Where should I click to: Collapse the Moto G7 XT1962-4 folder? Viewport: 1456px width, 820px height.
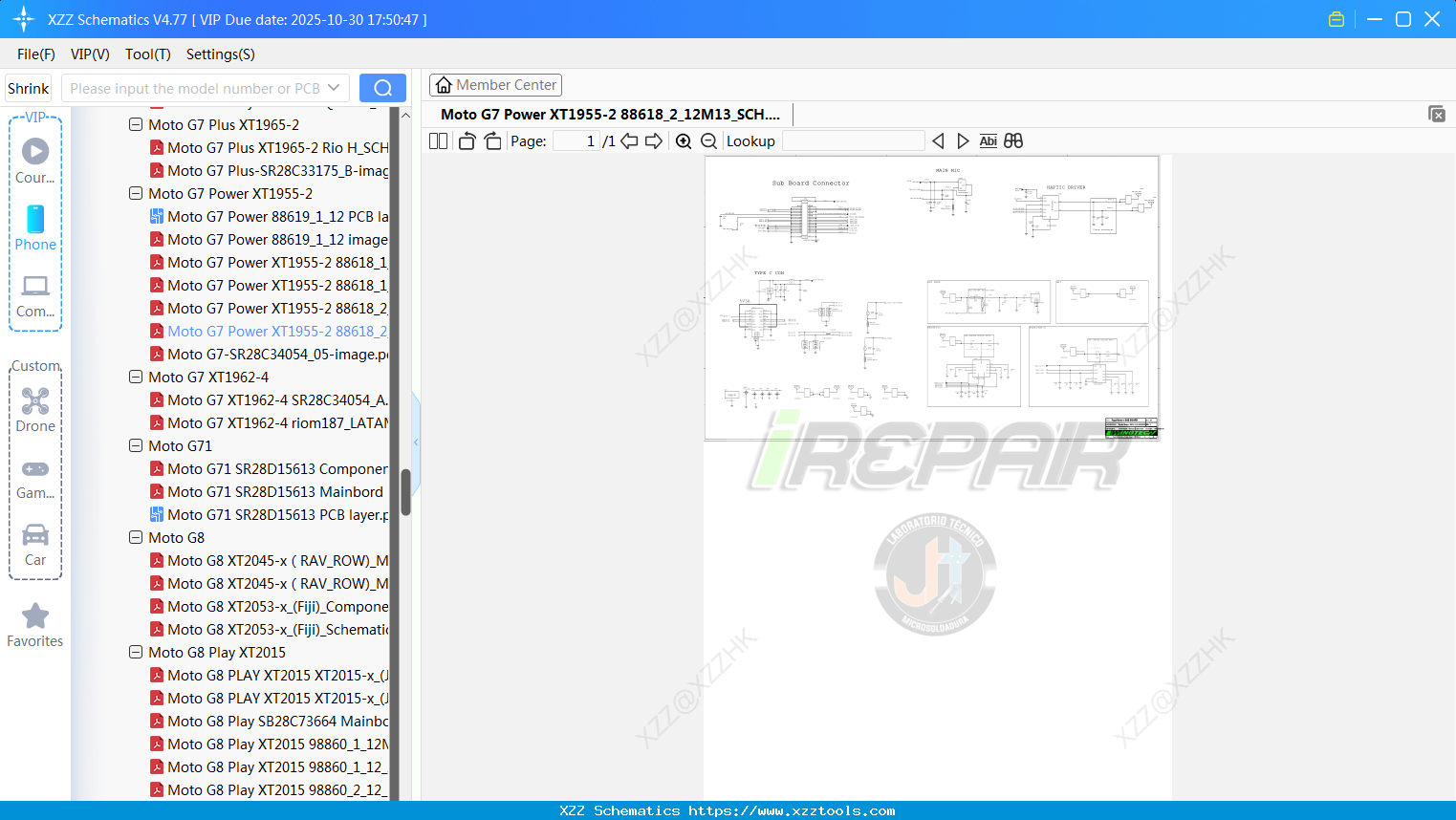tap(136, 378)
